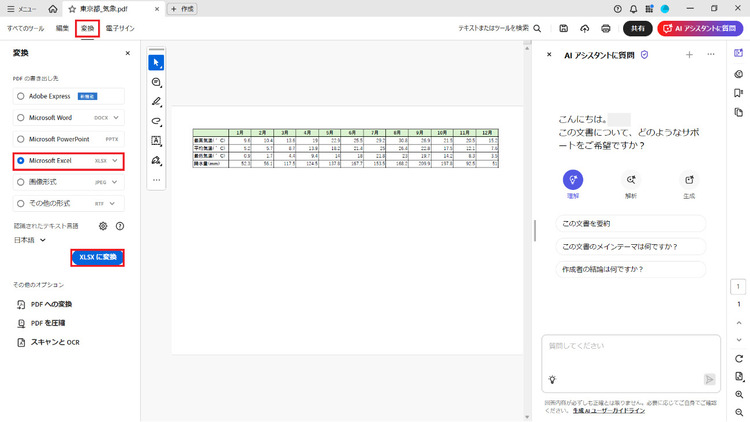Image resolution: width=750 pixels, height=422 pixels.
Task: Switch to the 編集 tab
Action: (63, 29)
